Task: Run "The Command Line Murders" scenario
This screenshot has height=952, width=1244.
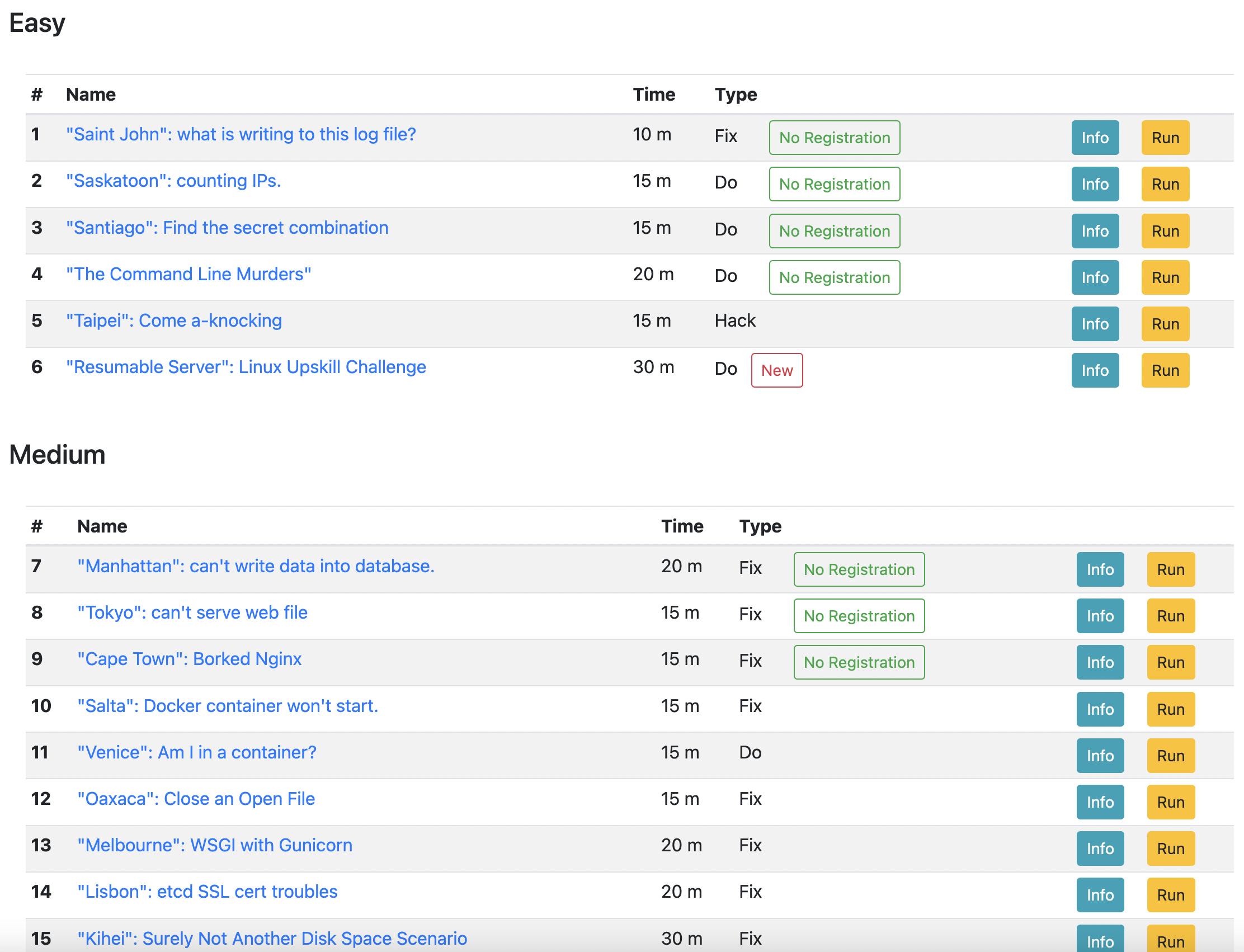Action: (1165, 277)
